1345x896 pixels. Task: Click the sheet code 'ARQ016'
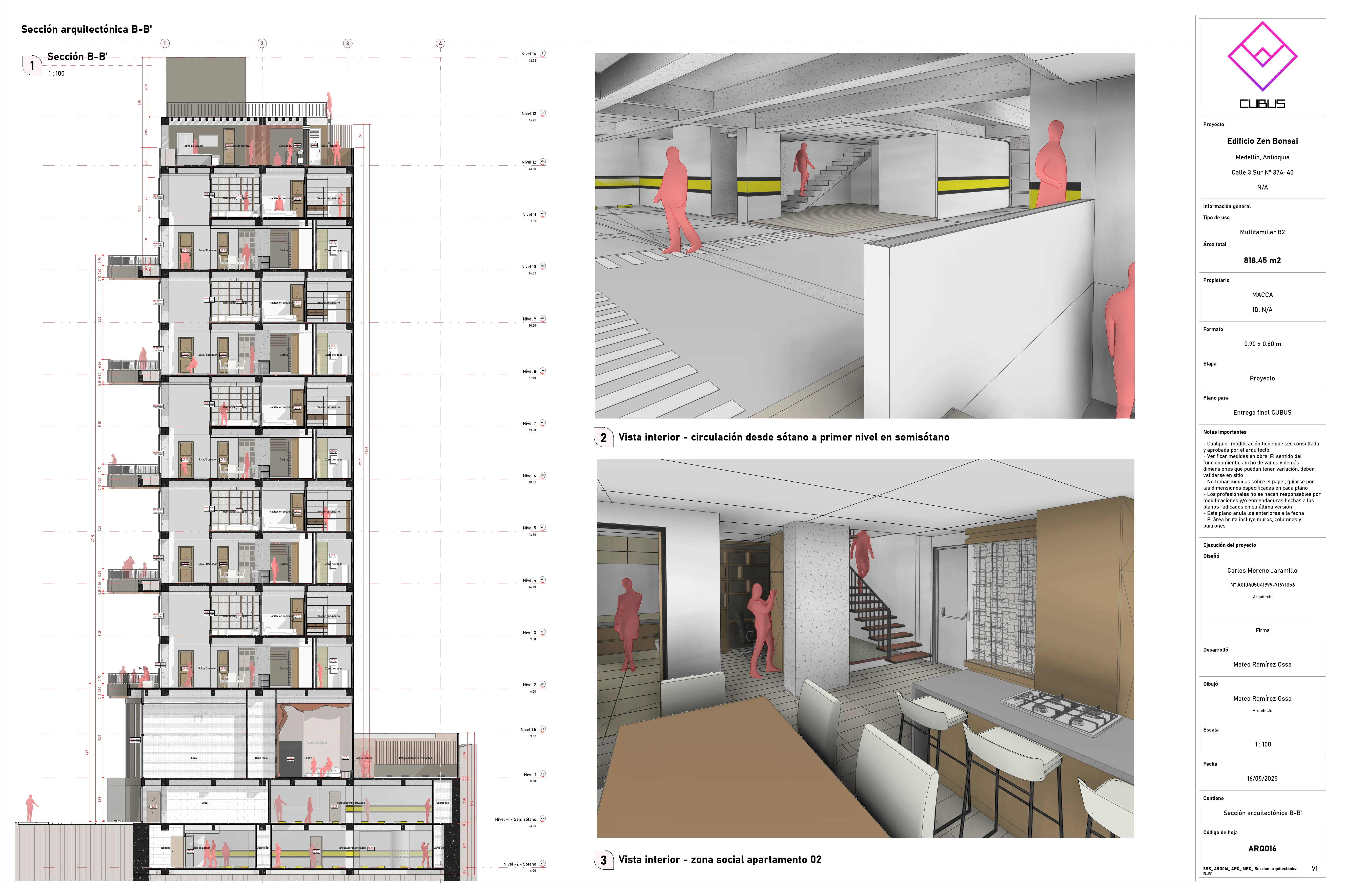coord(1262,849)
